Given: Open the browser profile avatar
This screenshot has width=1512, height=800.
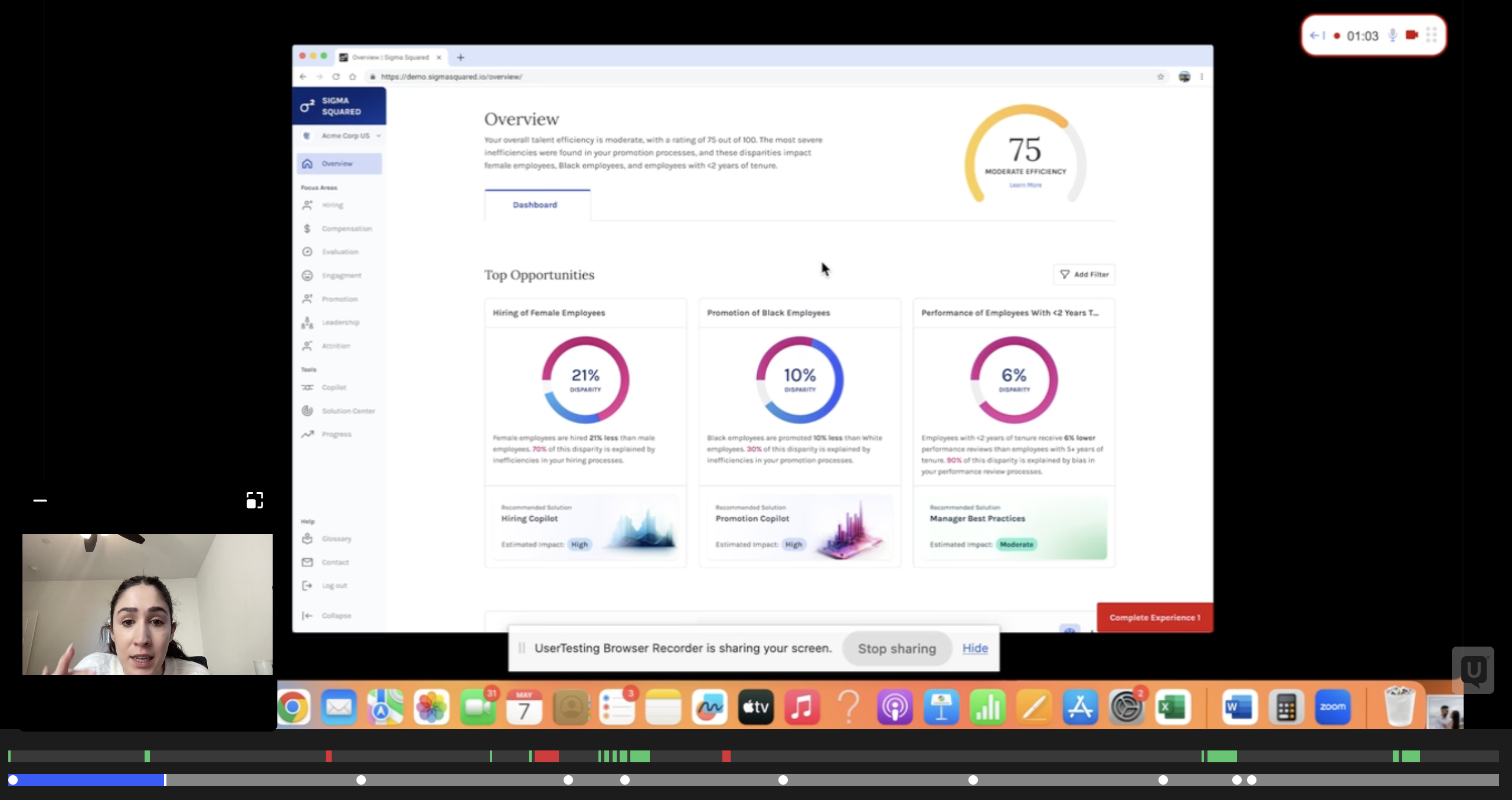Looking at the screenshot, I should coord(1184,77).
